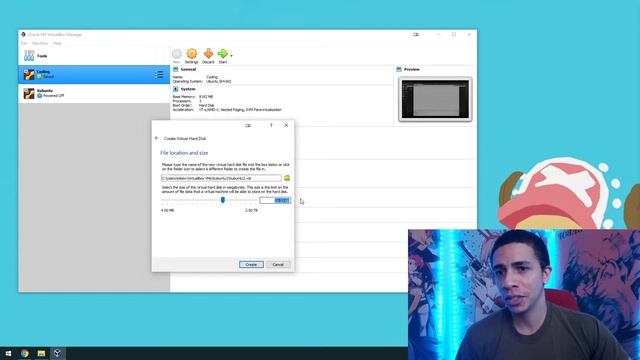640x360 pixels.
Task: Click the help question mark in dialog titlebar
Action: (271, 125)
